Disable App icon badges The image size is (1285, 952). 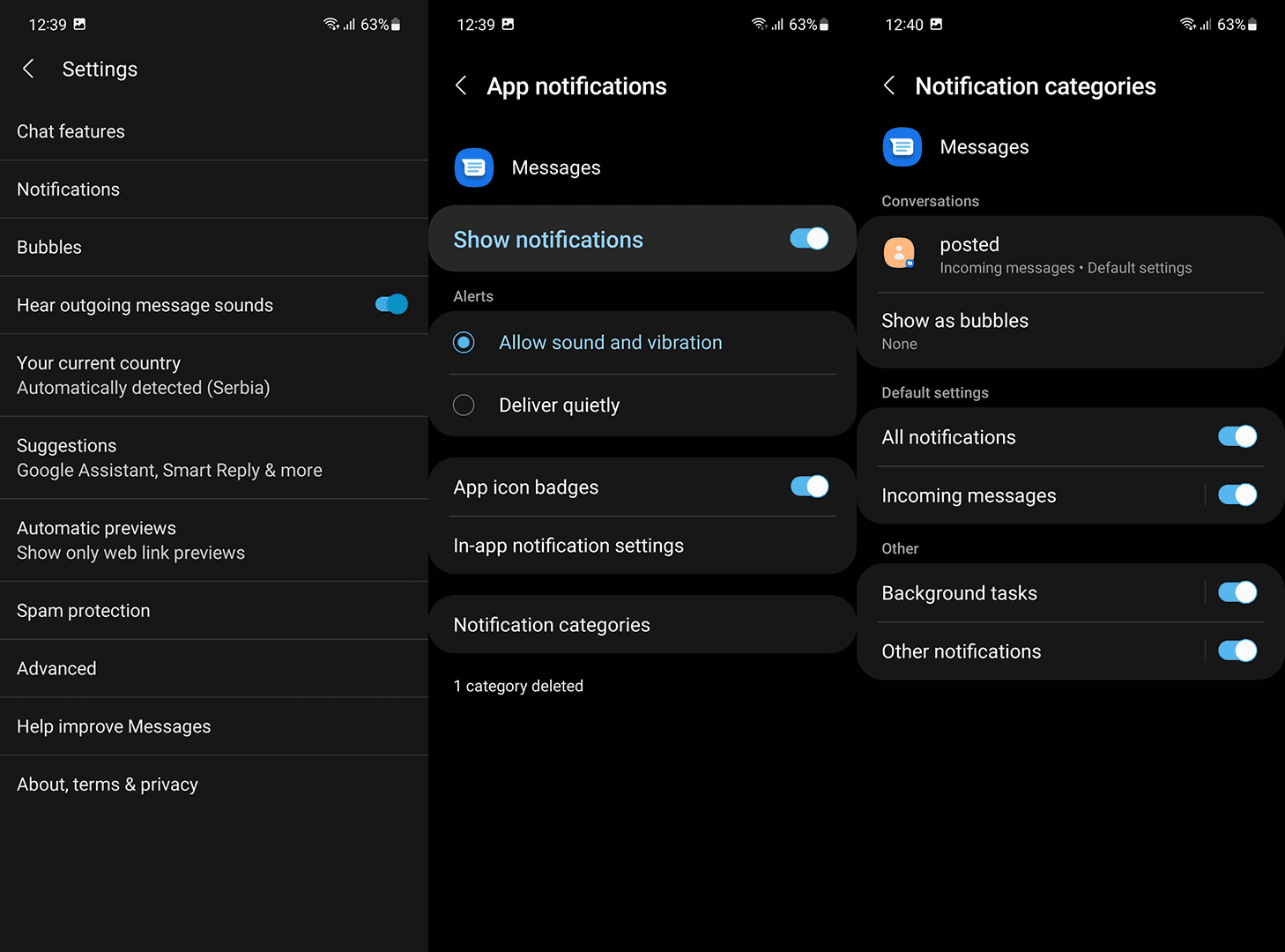tap(808, 487)
